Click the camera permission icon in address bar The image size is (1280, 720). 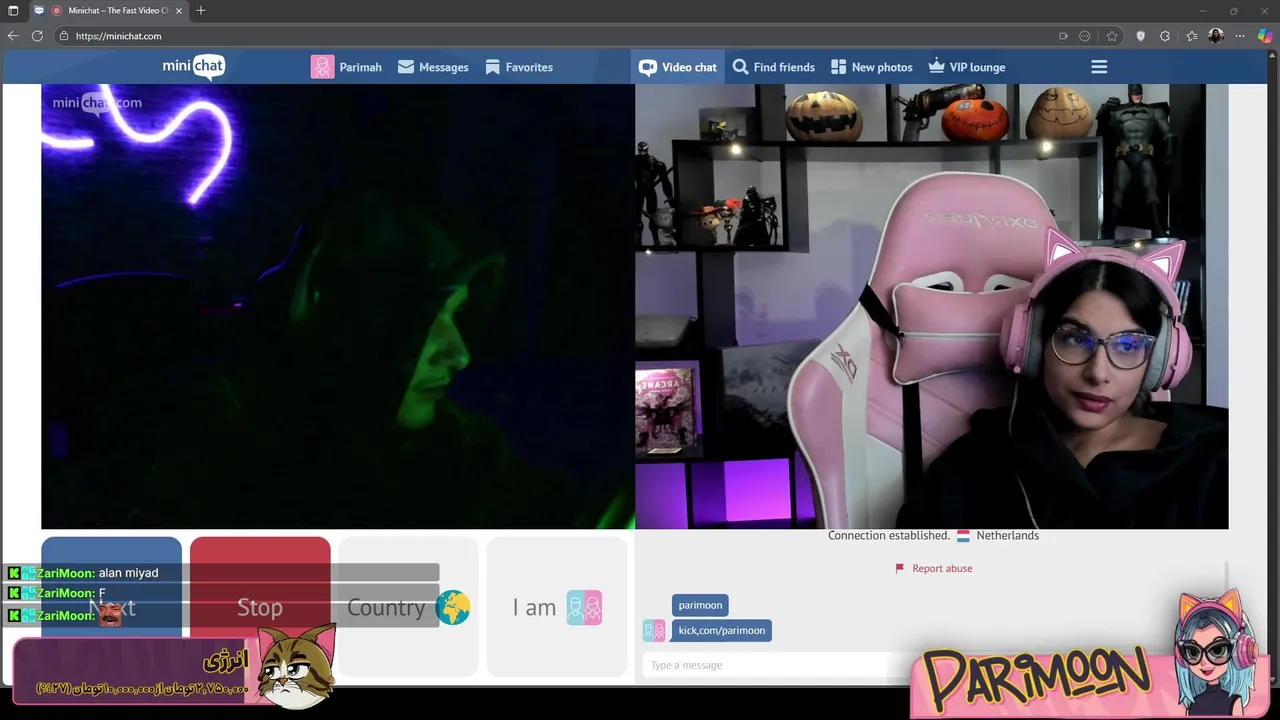coord(1063,36)
